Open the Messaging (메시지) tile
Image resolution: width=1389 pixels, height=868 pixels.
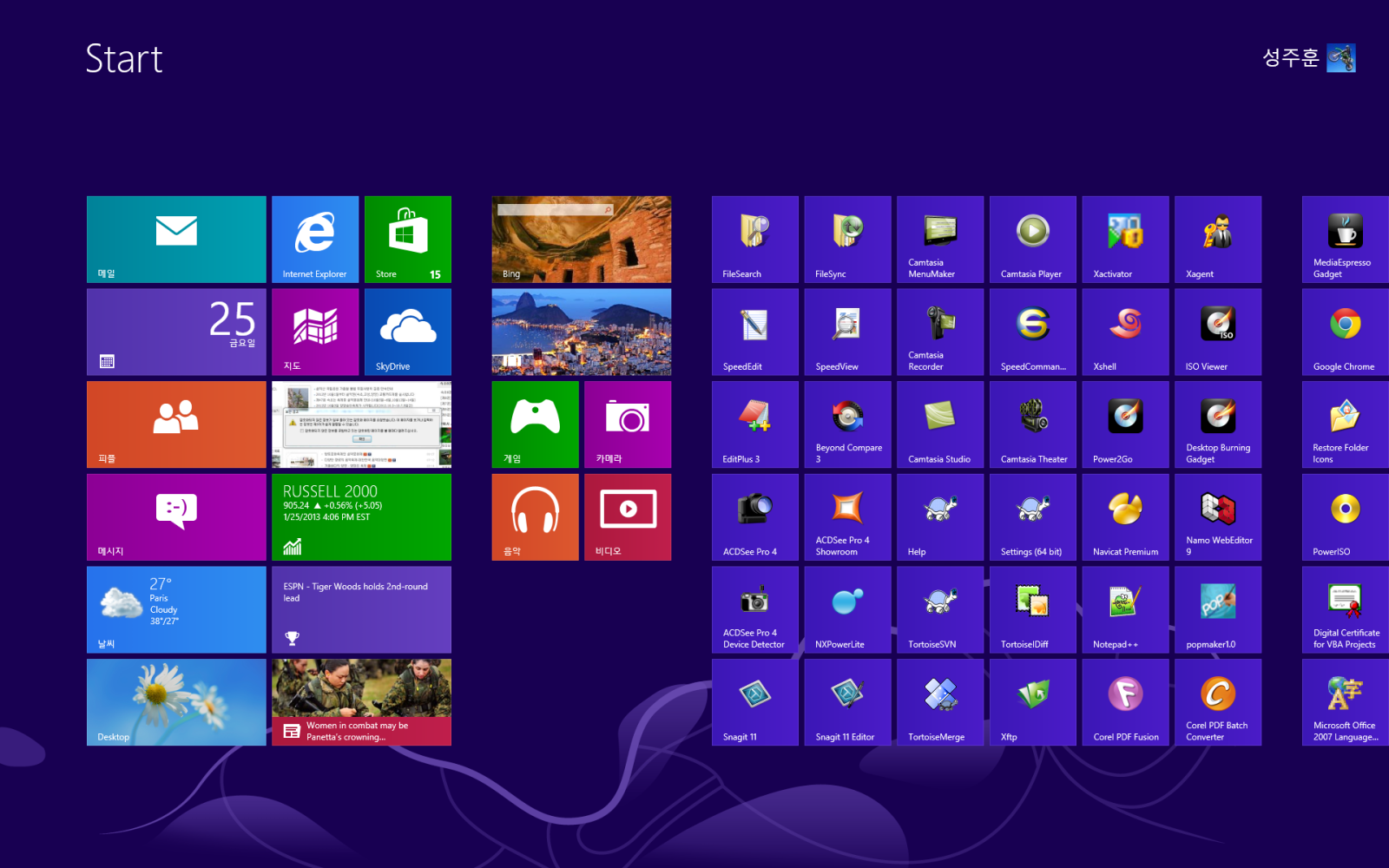176,517
